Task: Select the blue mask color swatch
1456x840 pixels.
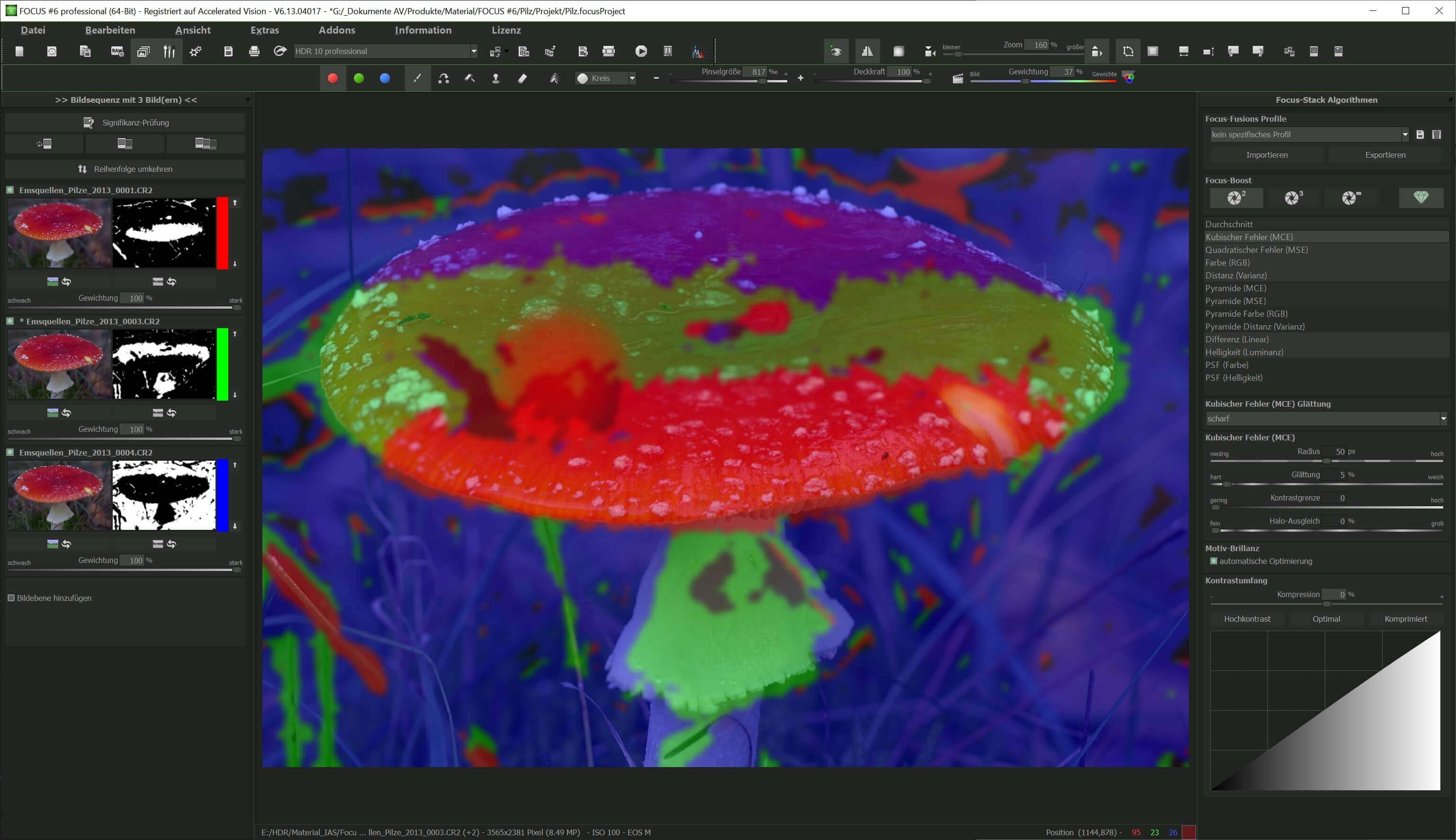Action: (x=385, y=79)
